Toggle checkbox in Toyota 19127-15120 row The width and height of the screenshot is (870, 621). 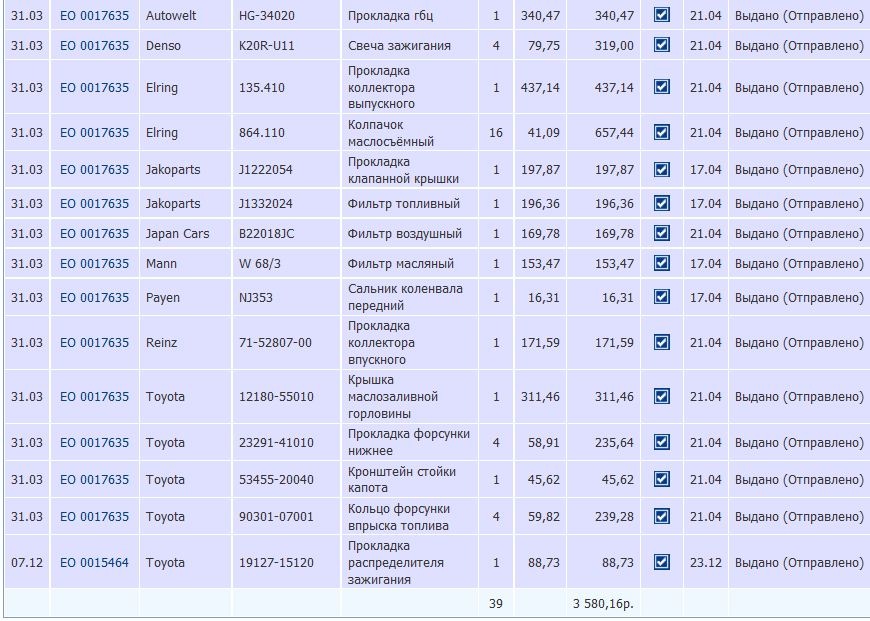coord(661,562)
